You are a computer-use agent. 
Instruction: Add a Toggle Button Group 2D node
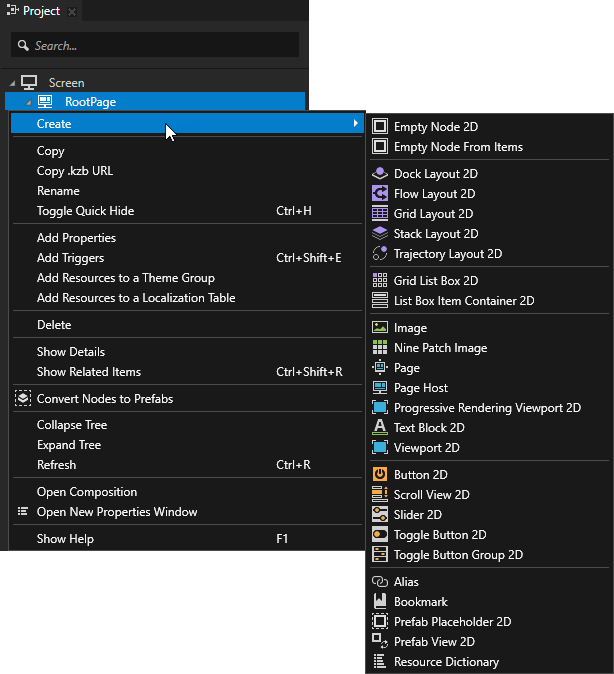(x=458, y=555)
